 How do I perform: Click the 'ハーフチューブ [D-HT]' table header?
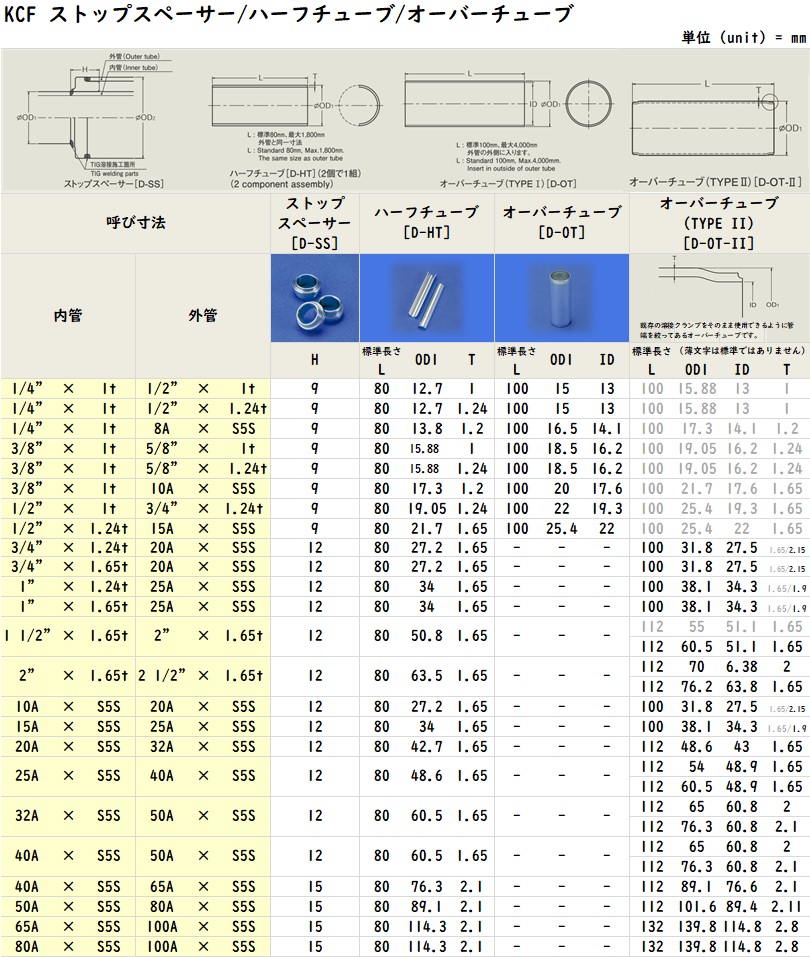coord(427,222)
